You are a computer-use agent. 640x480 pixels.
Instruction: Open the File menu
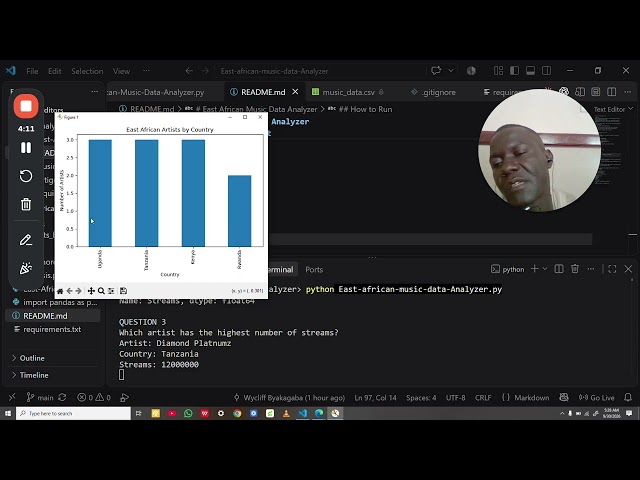click(32, 71)
